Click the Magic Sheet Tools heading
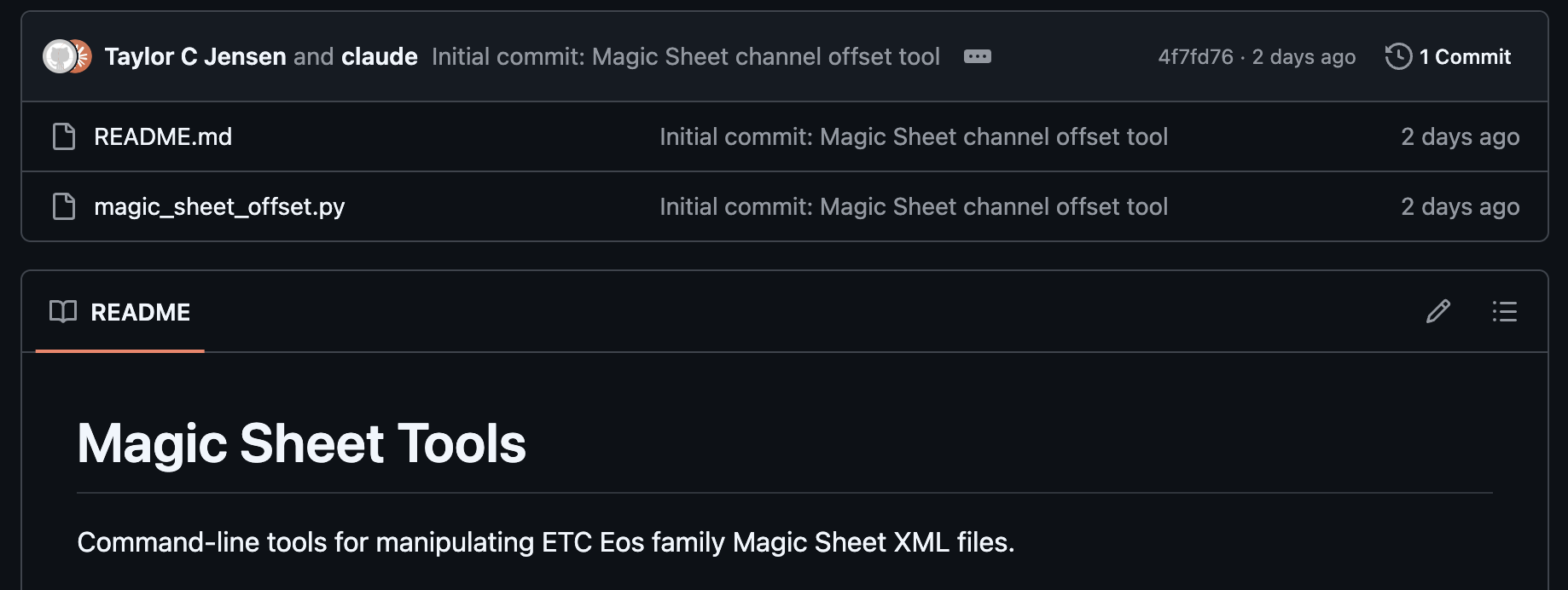The height and width of the screenshot is (590, 1568). tap(303, 442)
